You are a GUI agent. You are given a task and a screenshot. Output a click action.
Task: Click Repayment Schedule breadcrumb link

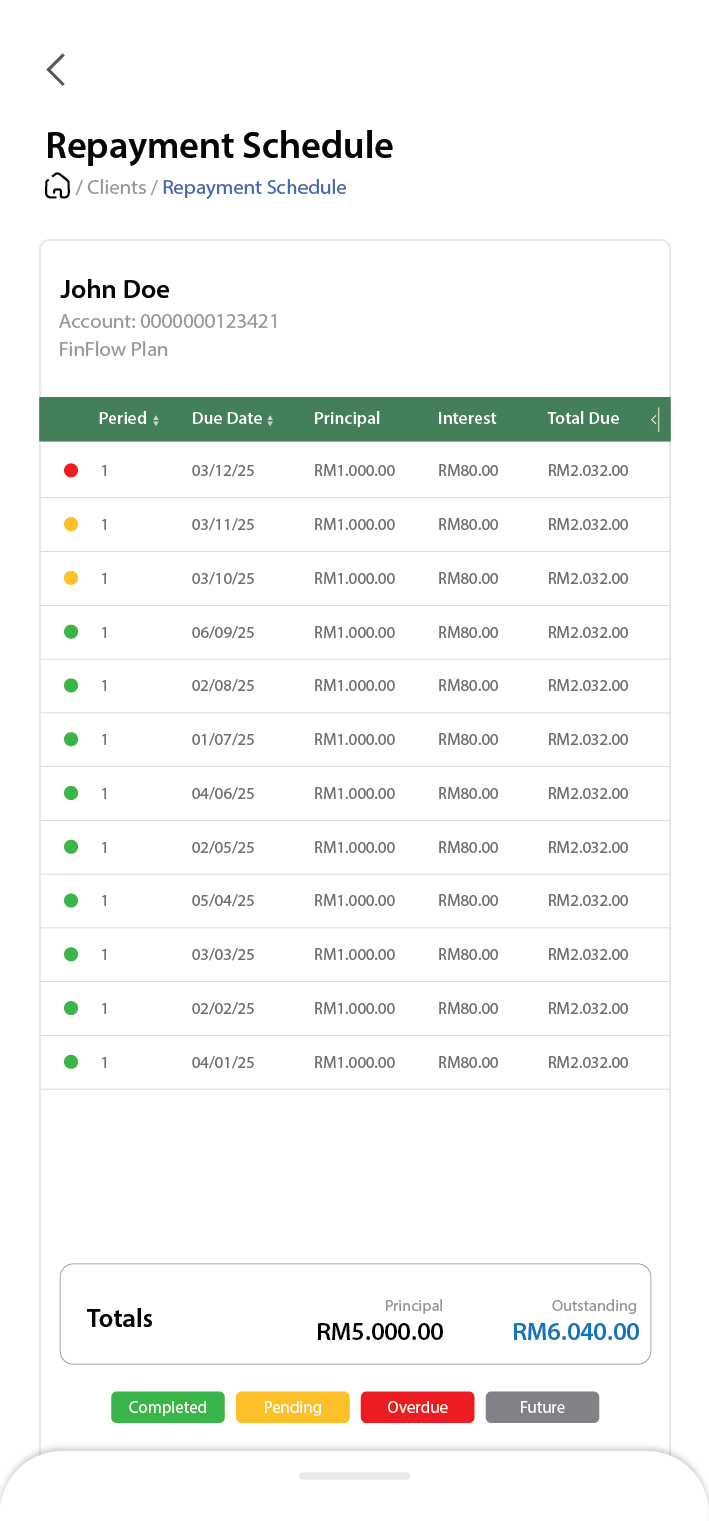254,187
